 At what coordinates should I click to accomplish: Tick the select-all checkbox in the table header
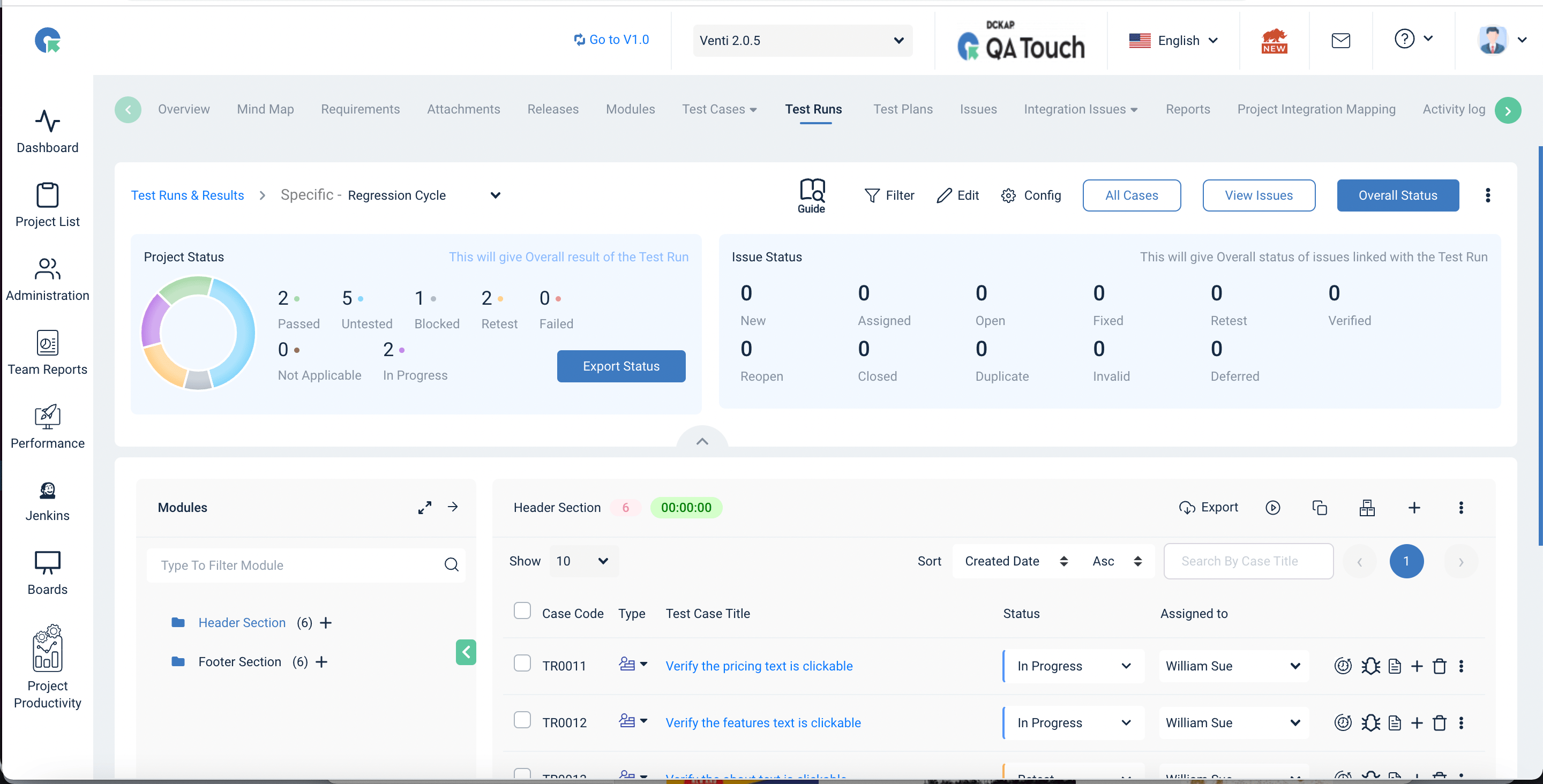522,611
